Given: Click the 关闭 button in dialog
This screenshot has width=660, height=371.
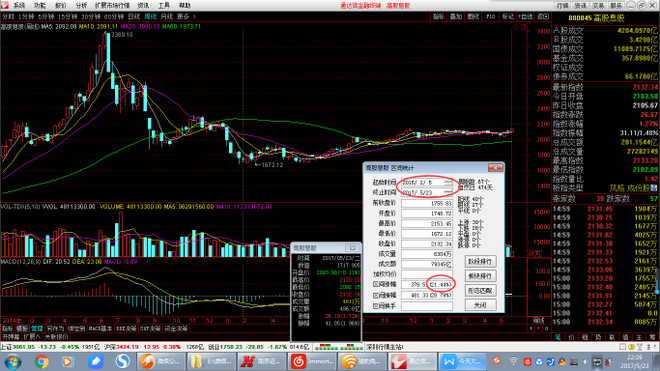Looking at the screenshot, I should pos(480,305).
